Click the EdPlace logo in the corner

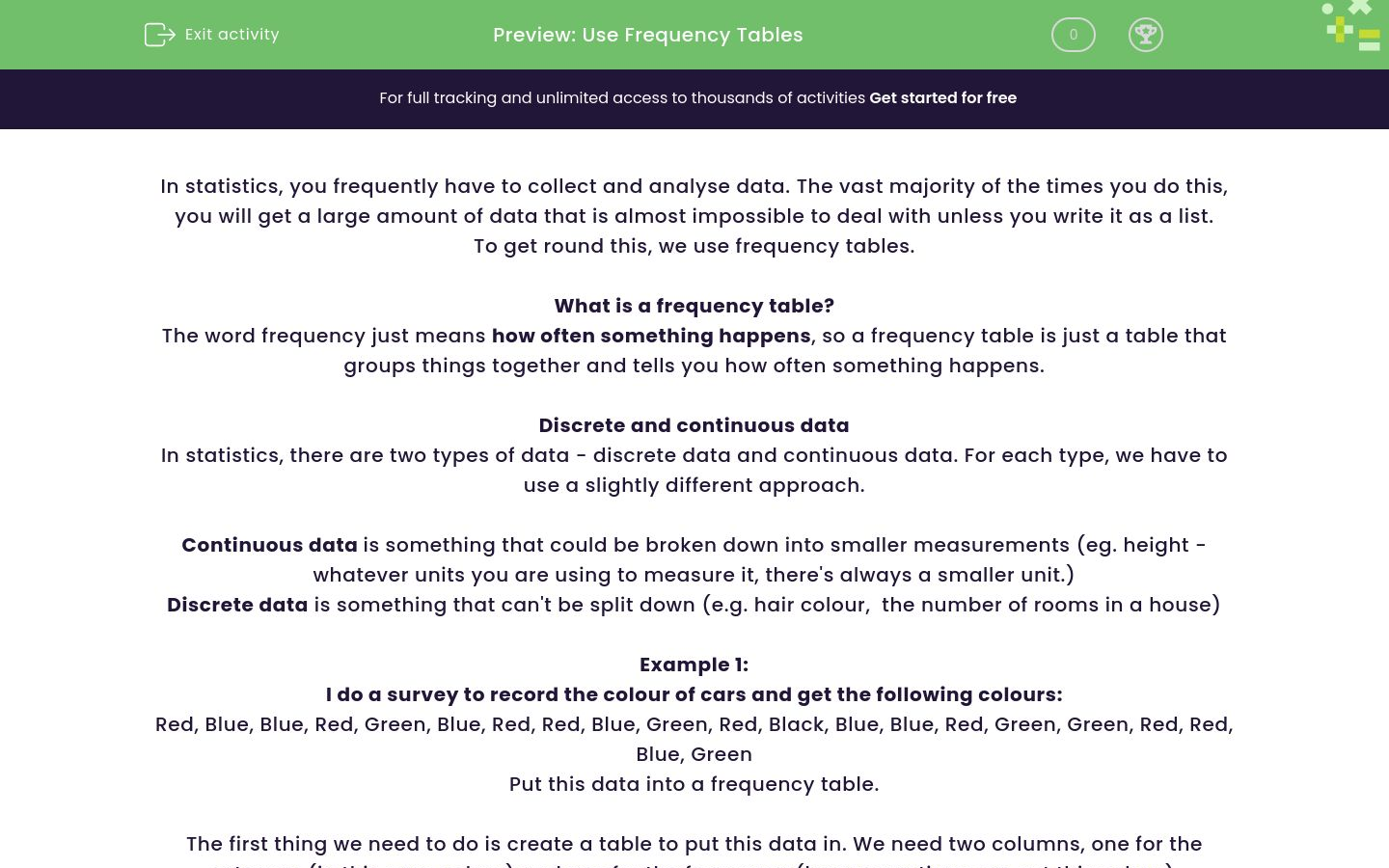pyautogui.click(x=1350, y=26)
